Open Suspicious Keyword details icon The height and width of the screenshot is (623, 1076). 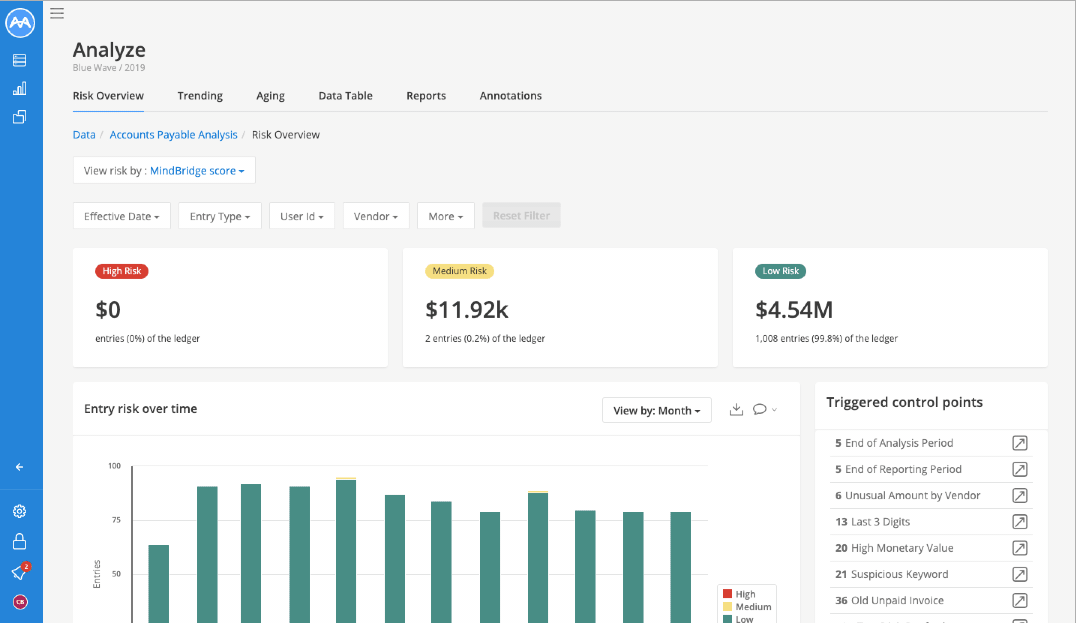click(1020, 574)
